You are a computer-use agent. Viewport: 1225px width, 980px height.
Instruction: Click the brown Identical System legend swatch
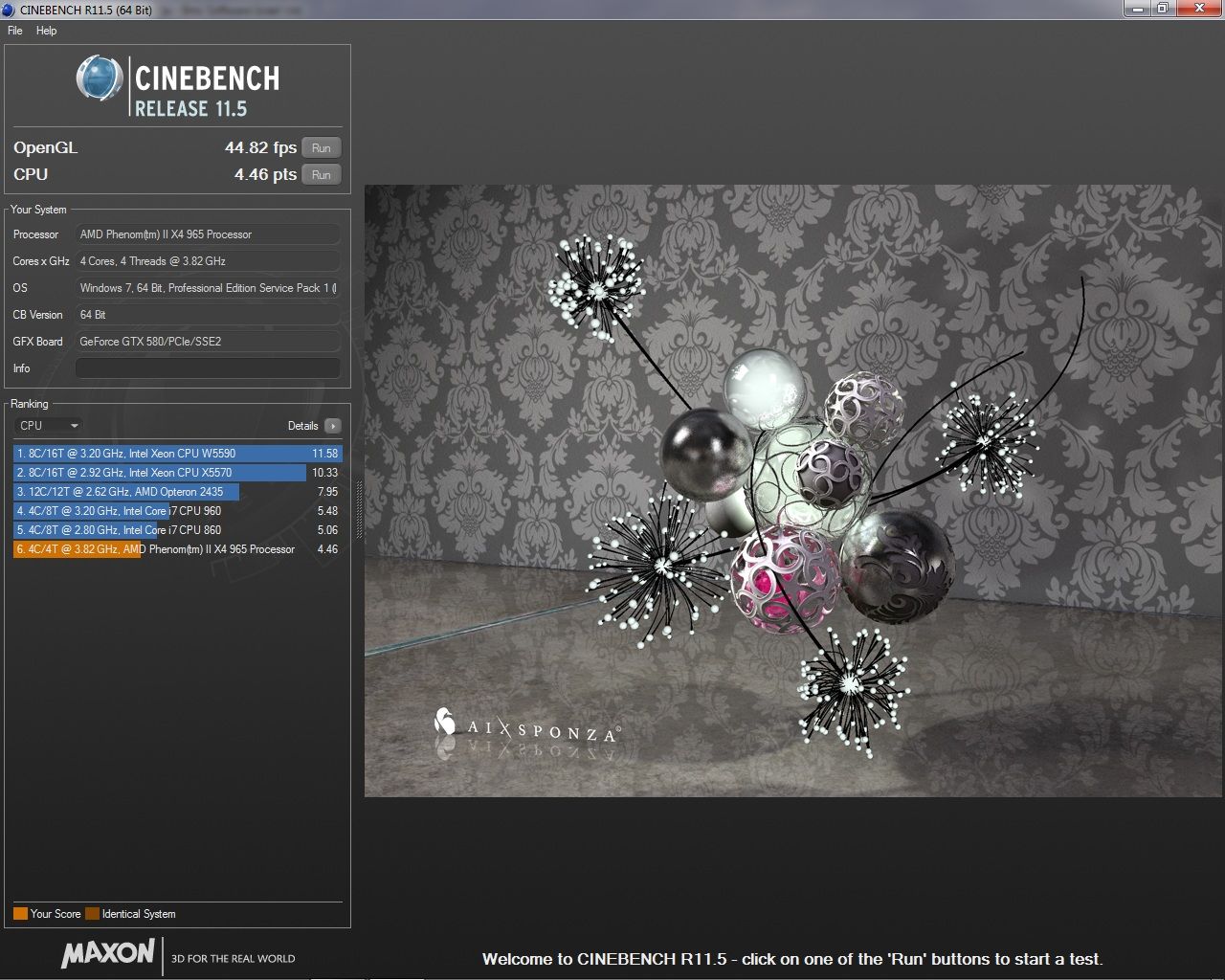pyautogui.click(x=92, y=914)
